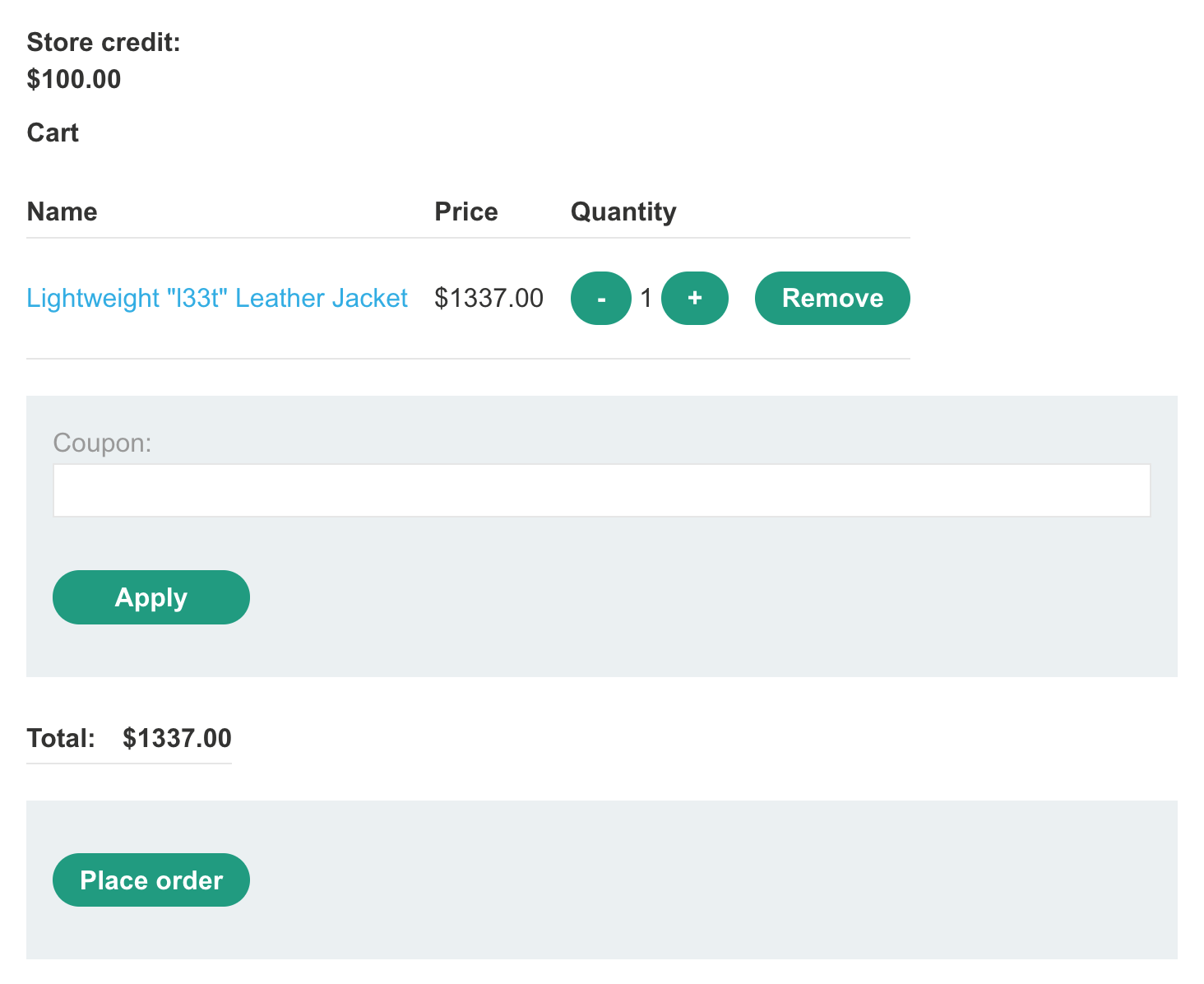Open the Lightweight "l33t" Leather Jacket link
The image size is (1204, 984).
[217, 298]
